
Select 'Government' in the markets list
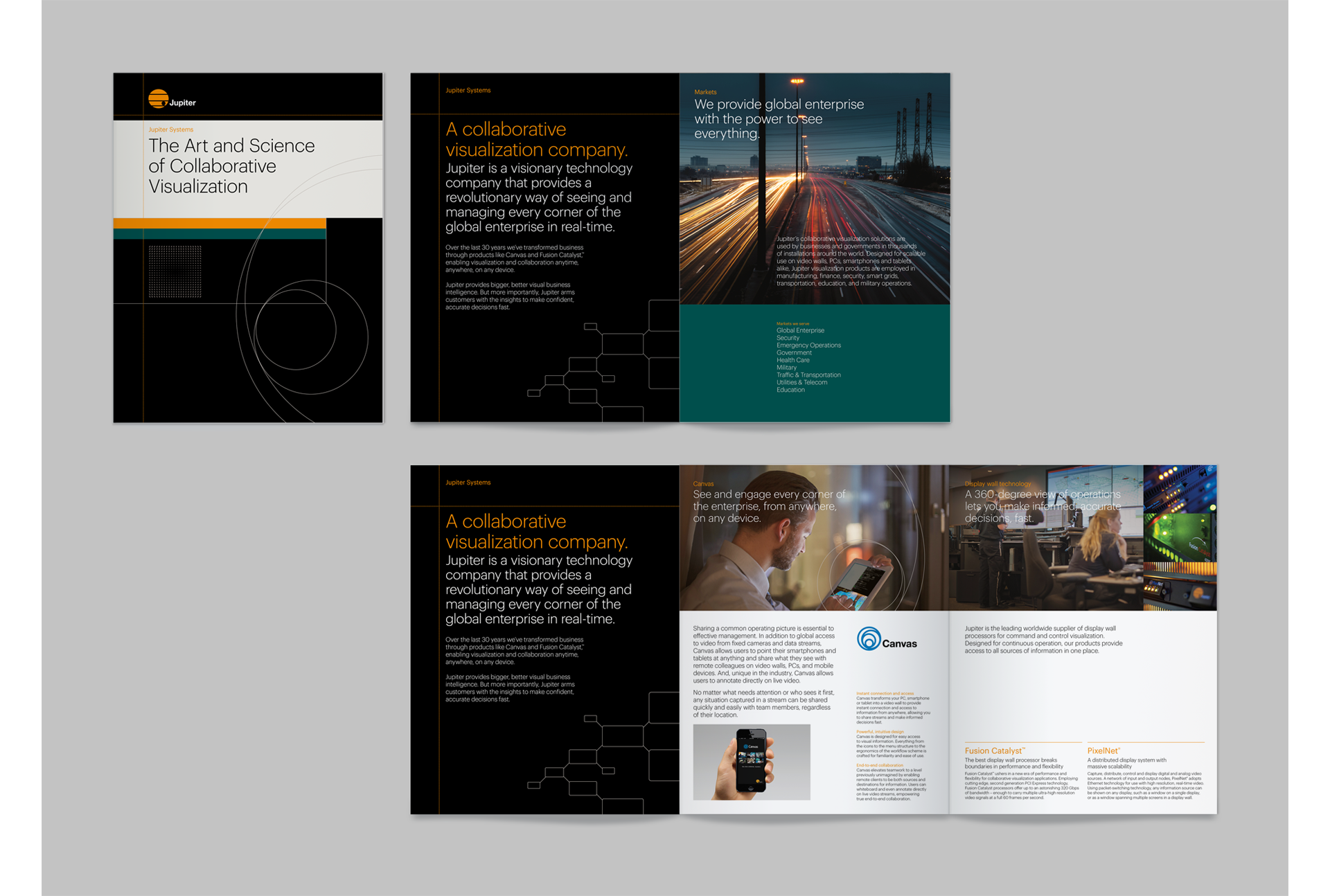tap(794, 353)
